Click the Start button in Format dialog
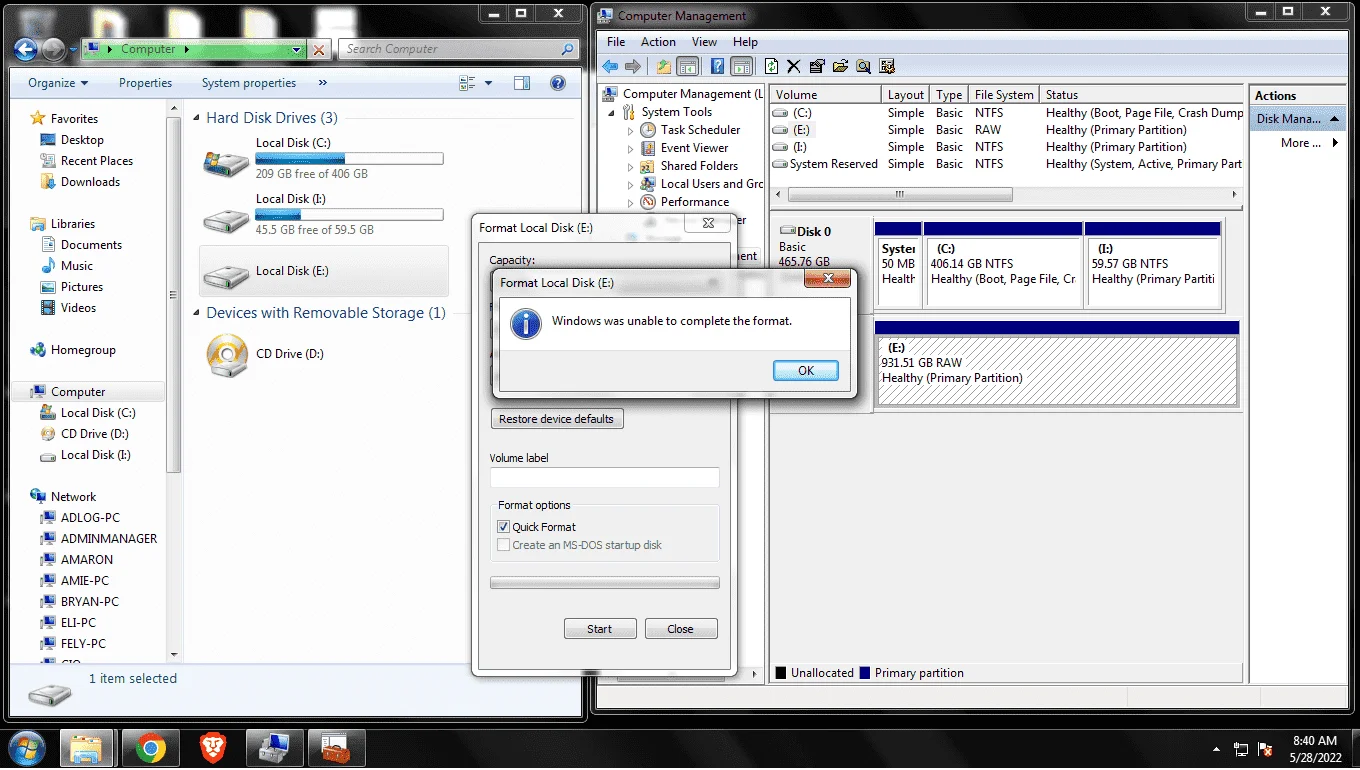The image size is (1360, 770). pos(600,629)
